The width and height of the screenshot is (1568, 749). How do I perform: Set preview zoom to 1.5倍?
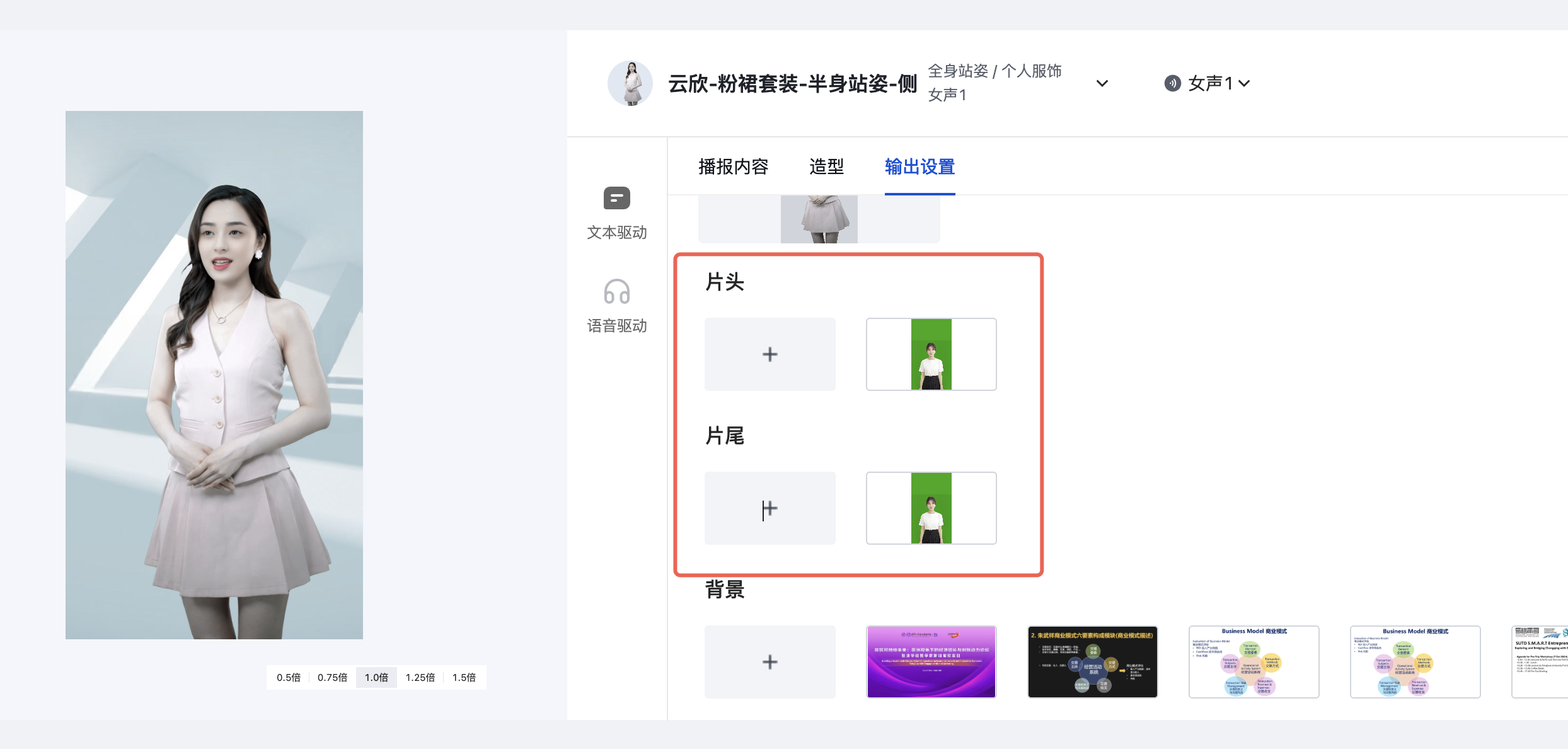point(464,677)
